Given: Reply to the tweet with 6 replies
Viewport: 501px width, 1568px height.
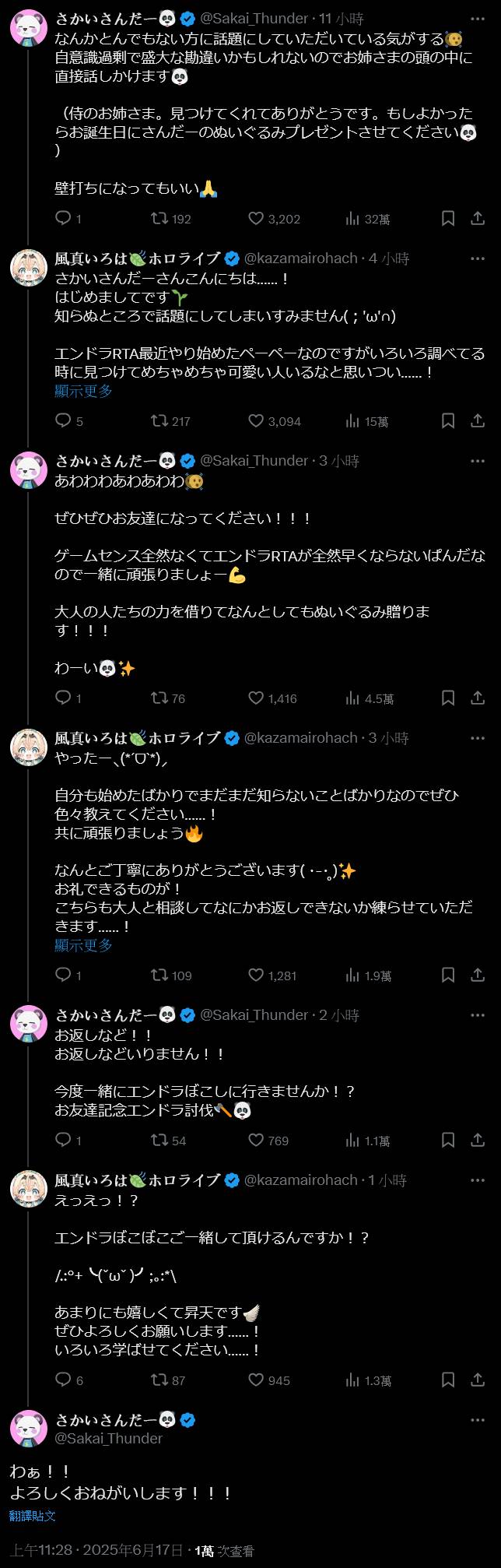Looking at the screenshot, I should pos(63,1380).
